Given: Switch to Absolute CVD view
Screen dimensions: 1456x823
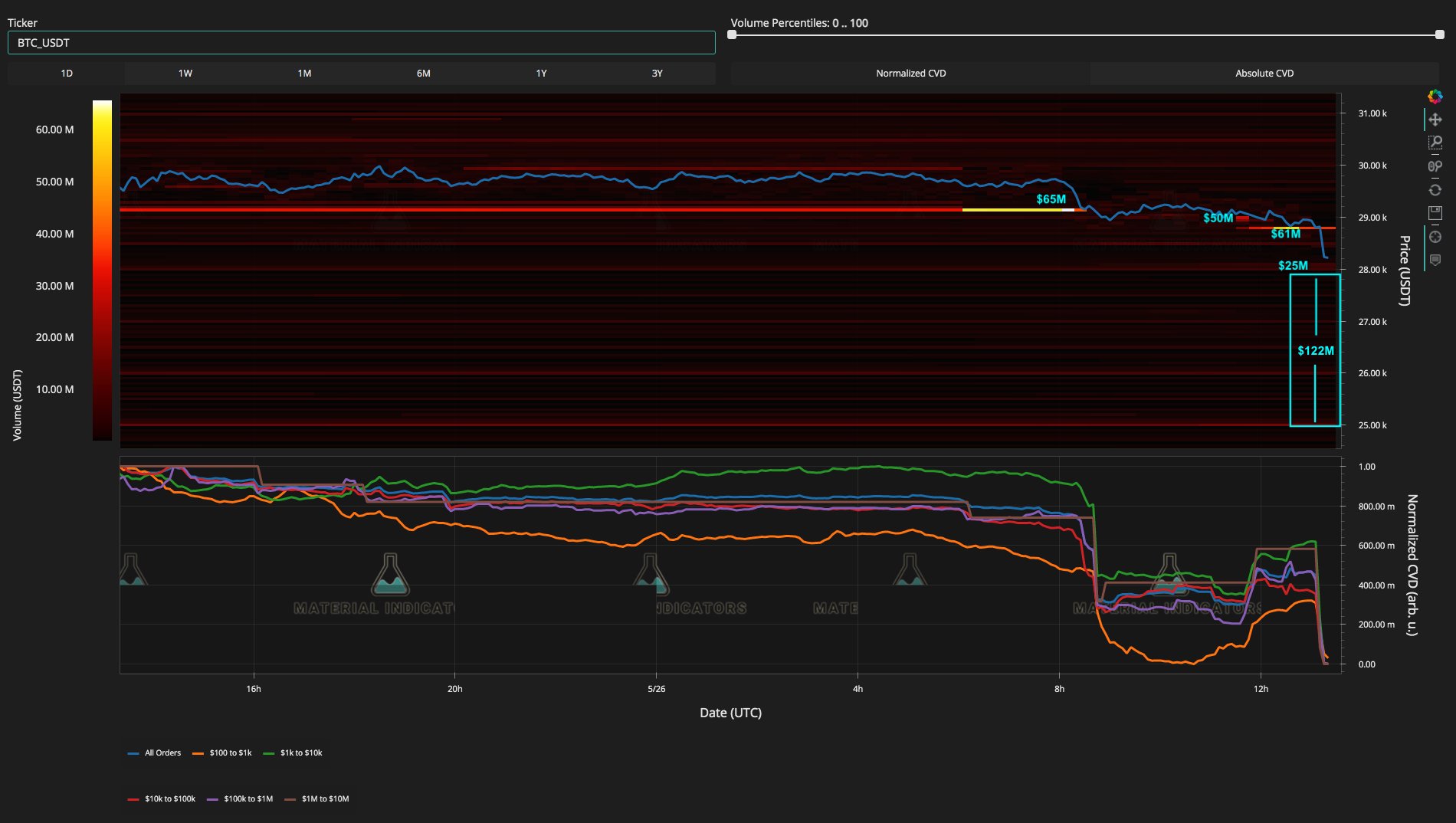Looking at the screenshot, I should 1264,74.
